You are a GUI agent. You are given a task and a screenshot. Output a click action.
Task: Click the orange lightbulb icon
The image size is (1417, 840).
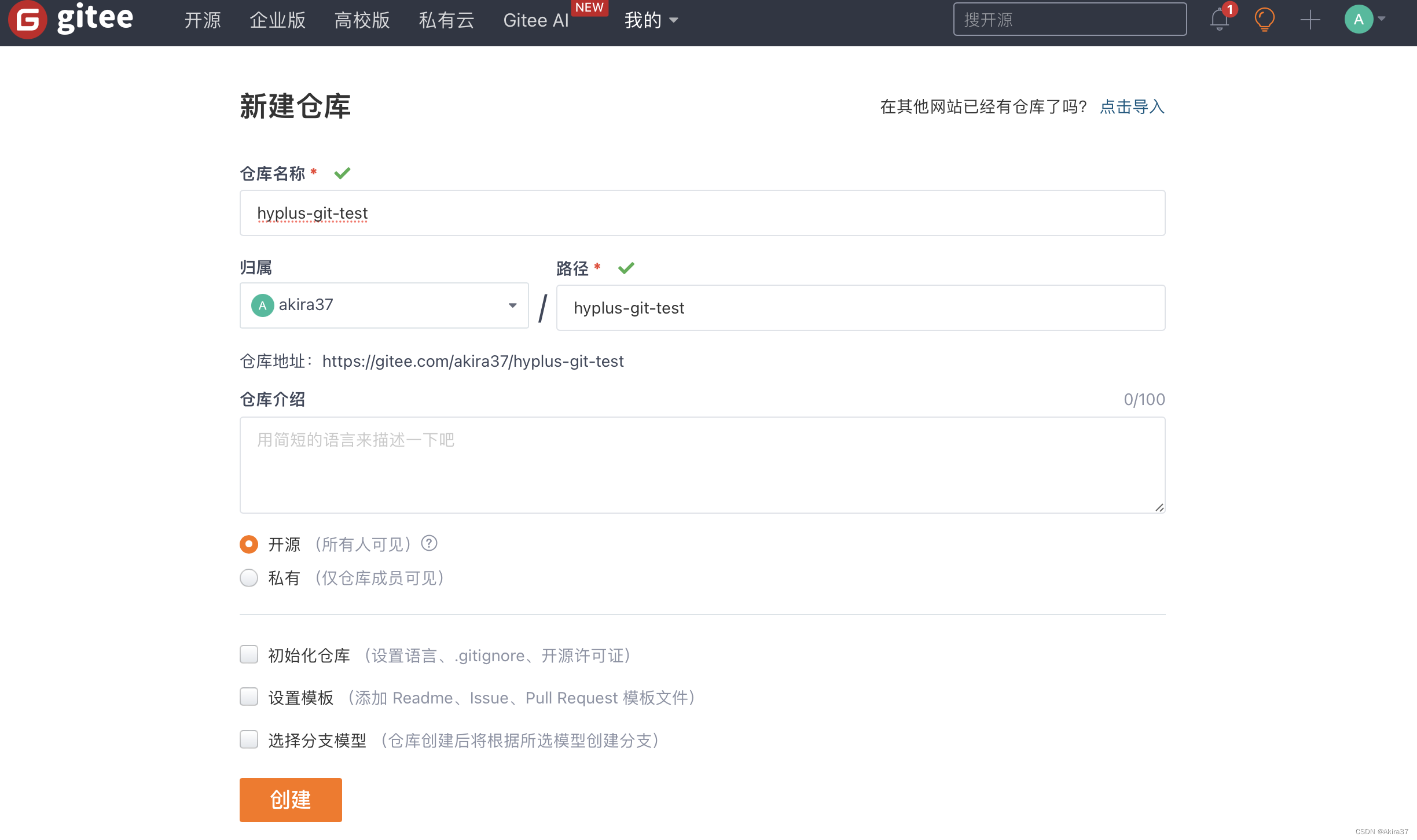click(x=1264, y=20)
